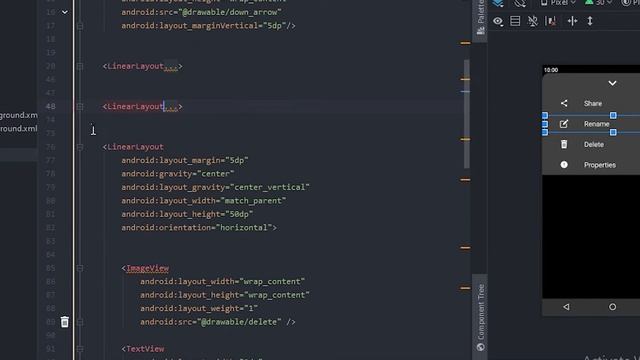The height and width of the screenshot is (360, 640).
Task: Collapse the TextView fold marker in gutter
Action: click(80, 349)
